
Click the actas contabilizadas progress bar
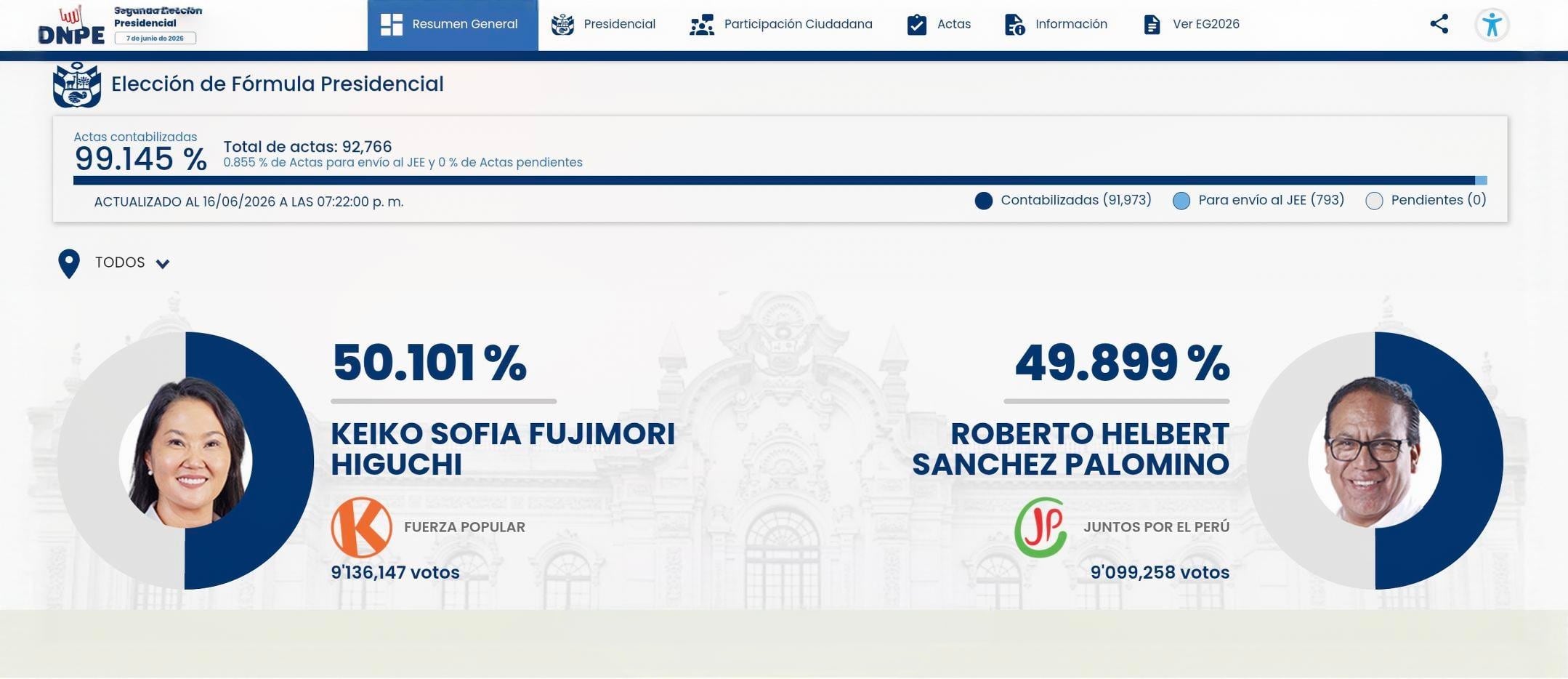click(780, 180)
